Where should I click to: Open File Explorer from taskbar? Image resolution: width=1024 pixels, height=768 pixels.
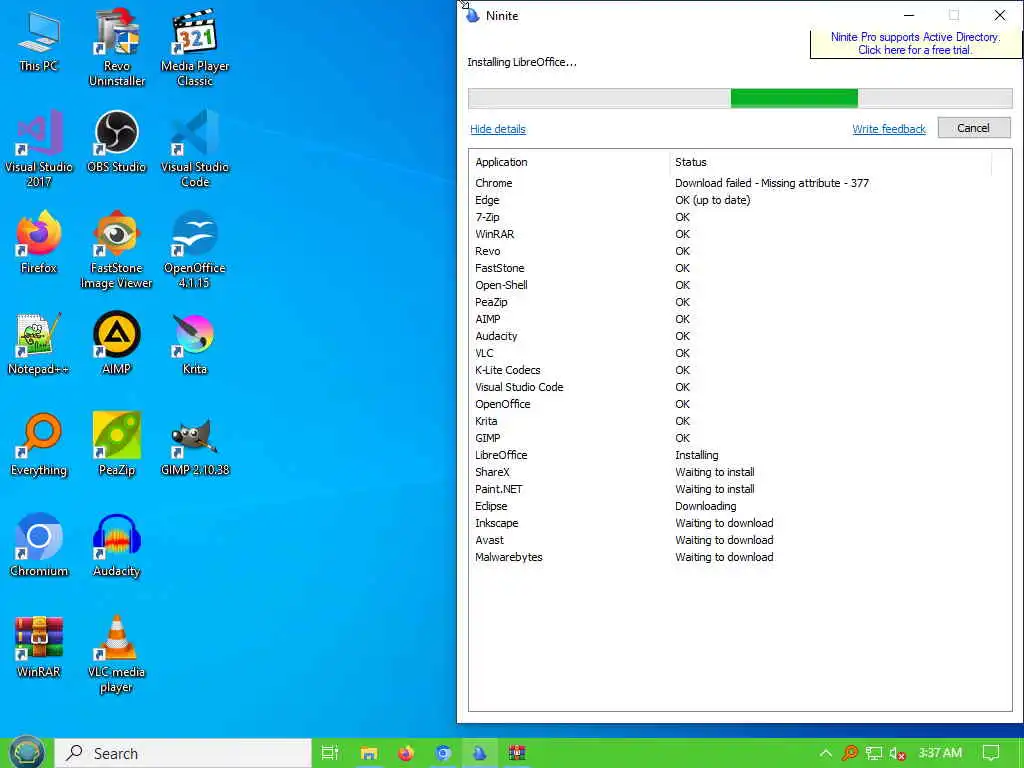[x=369, y=753]
